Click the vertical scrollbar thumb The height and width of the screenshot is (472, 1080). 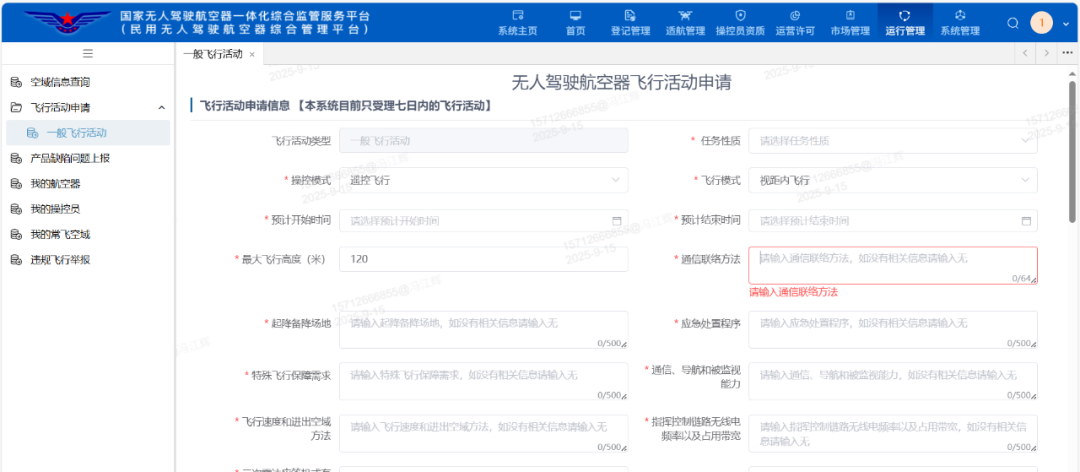pos(1072,151)
